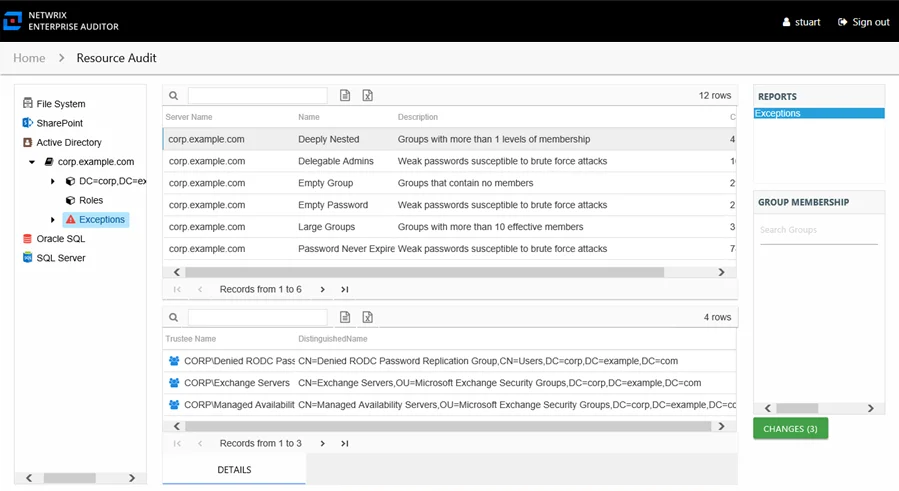Sign out of the application
Screen dimensions: 899x491
click(863, 22)
